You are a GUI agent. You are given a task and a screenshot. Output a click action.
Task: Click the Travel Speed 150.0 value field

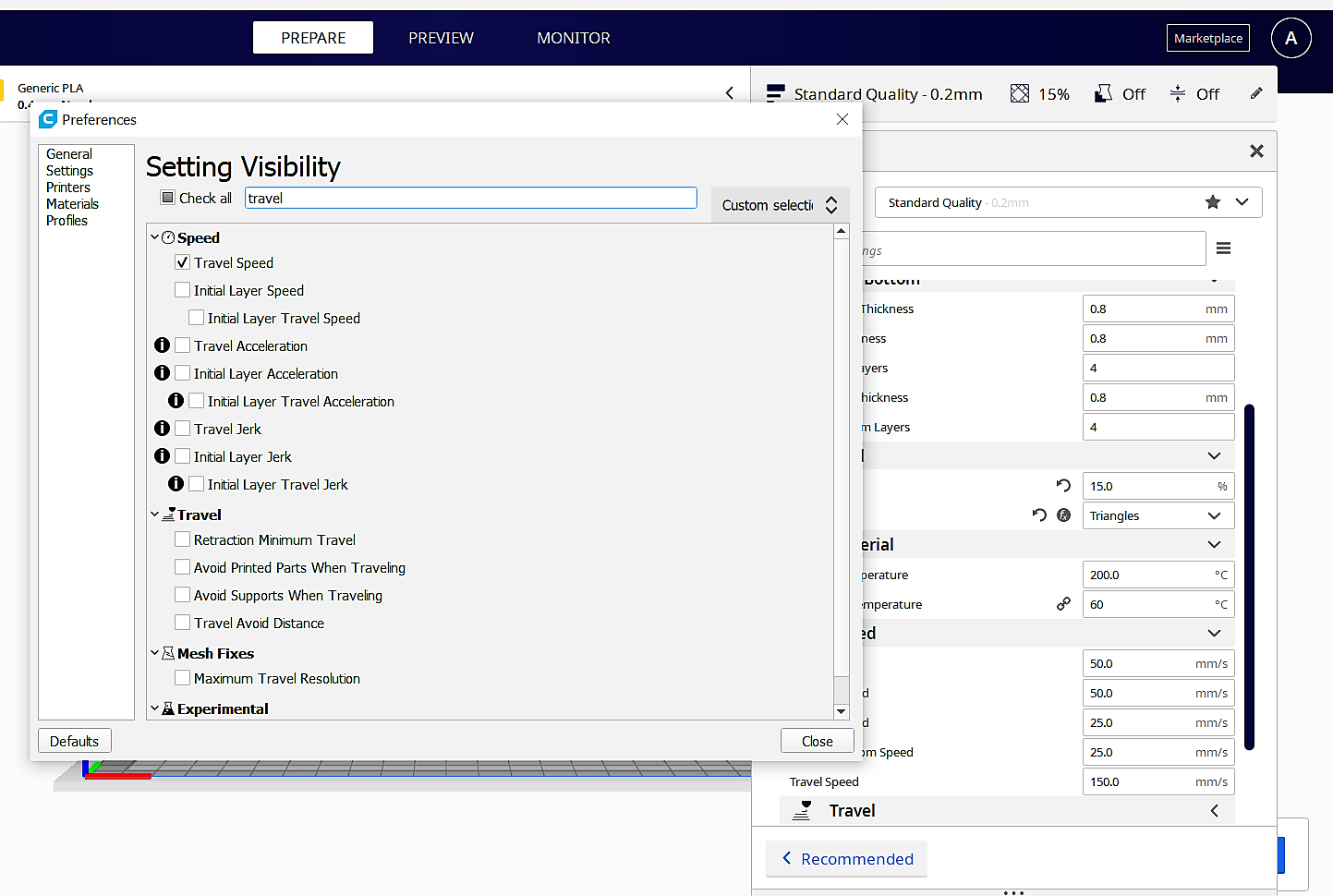point(1158,781)
